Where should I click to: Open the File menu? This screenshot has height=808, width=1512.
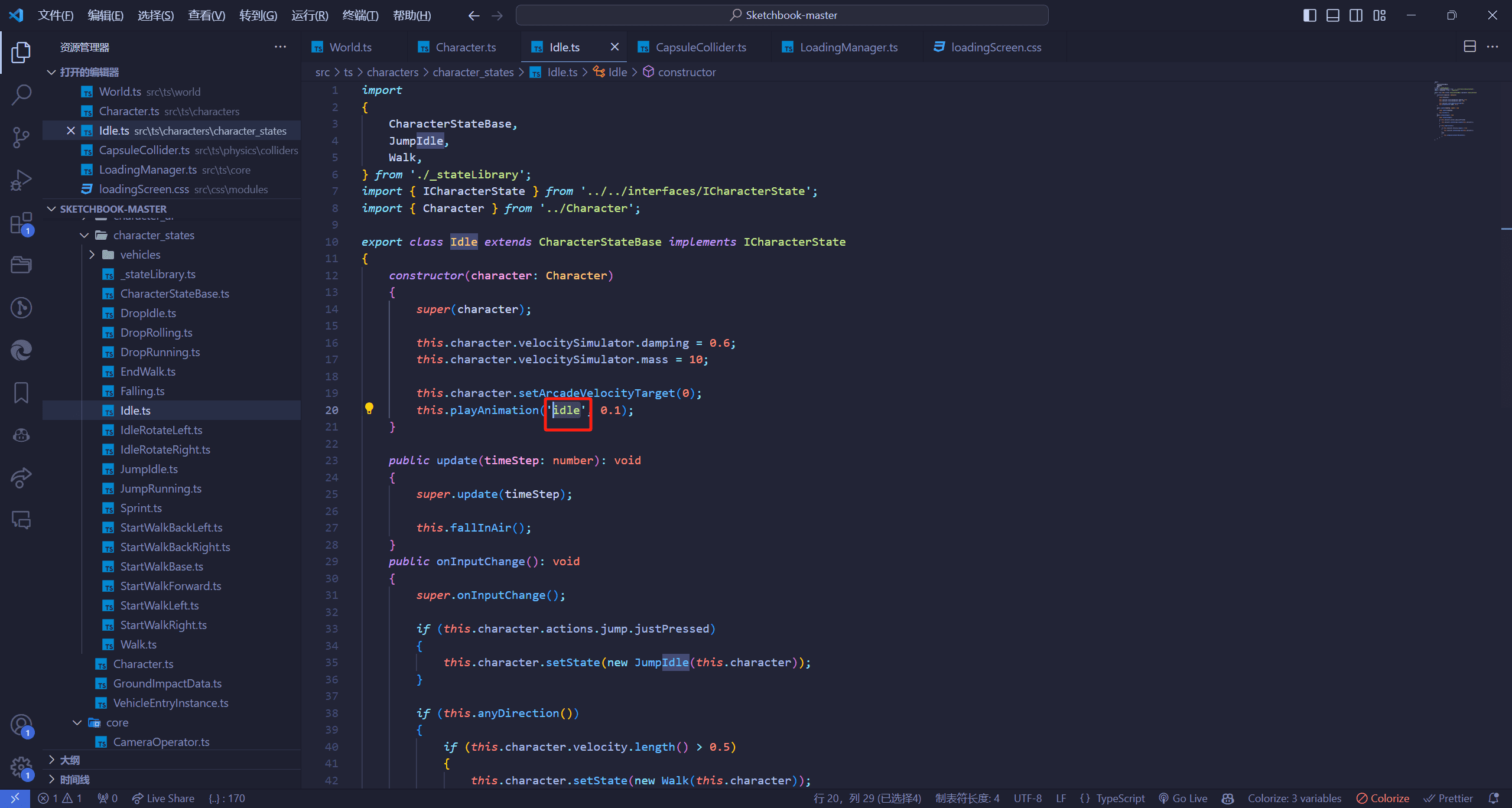pos(56,15)
